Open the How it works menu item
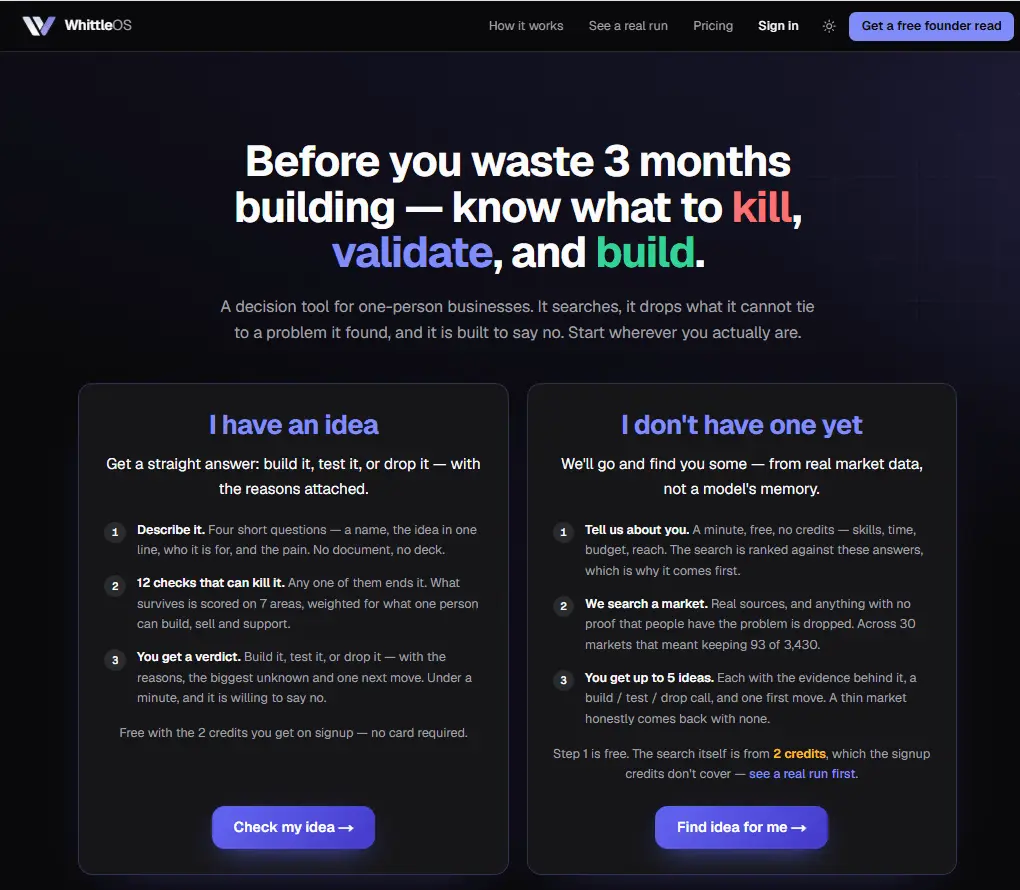The height and width of the screenshot is (890, 1020). (526, 26)
